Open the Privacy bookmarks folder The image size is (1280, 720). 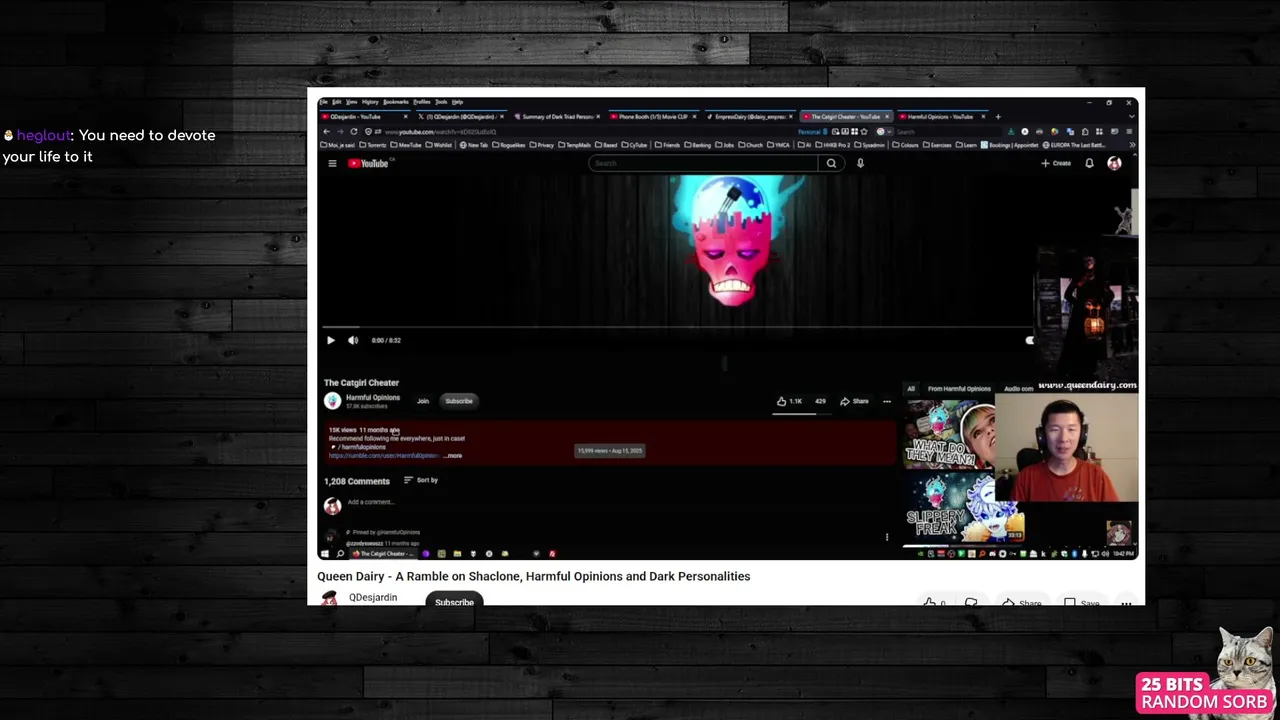541,145
